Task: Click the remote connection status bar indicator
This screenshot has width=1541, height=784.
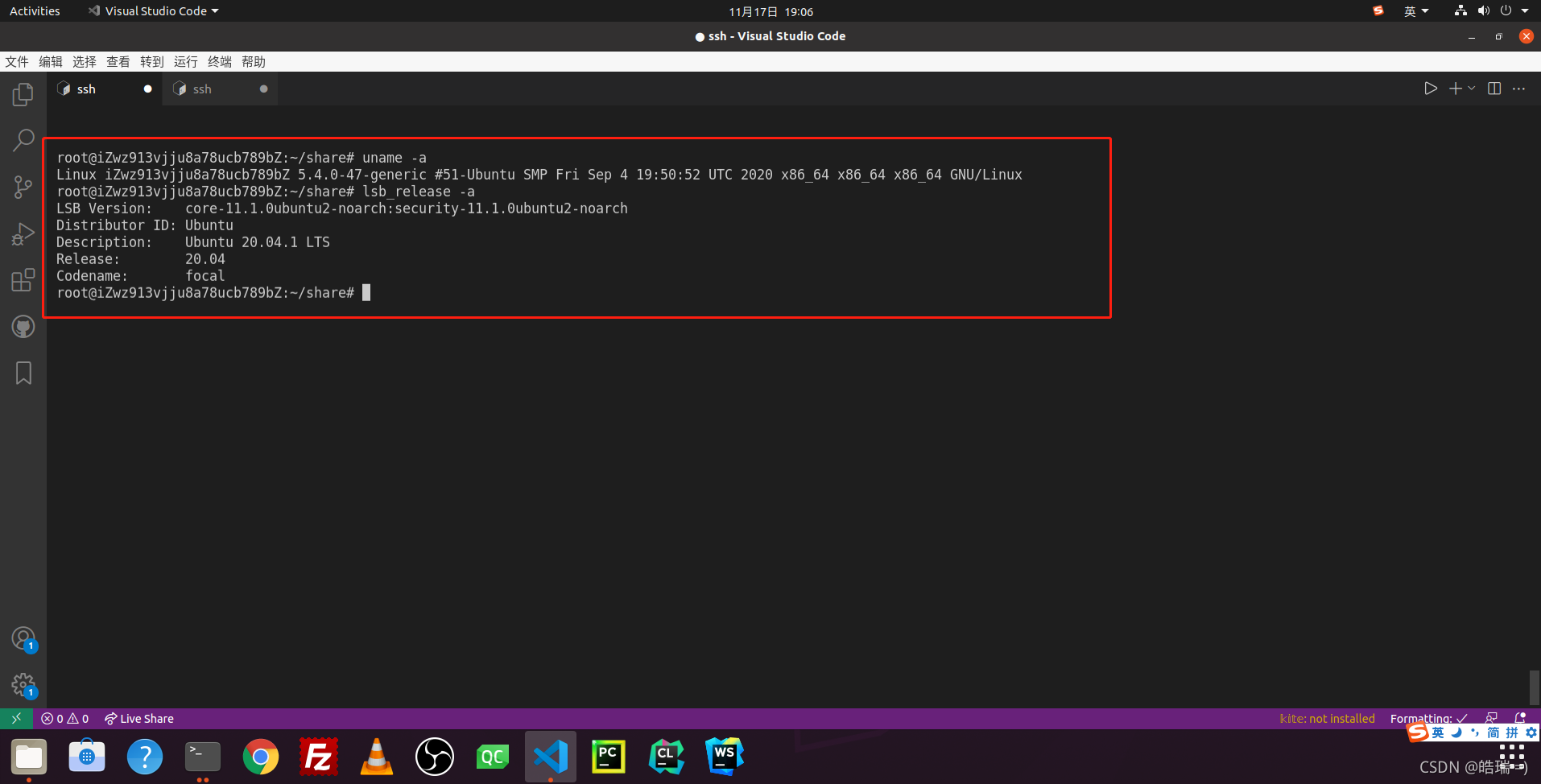Action: point(16,718)
